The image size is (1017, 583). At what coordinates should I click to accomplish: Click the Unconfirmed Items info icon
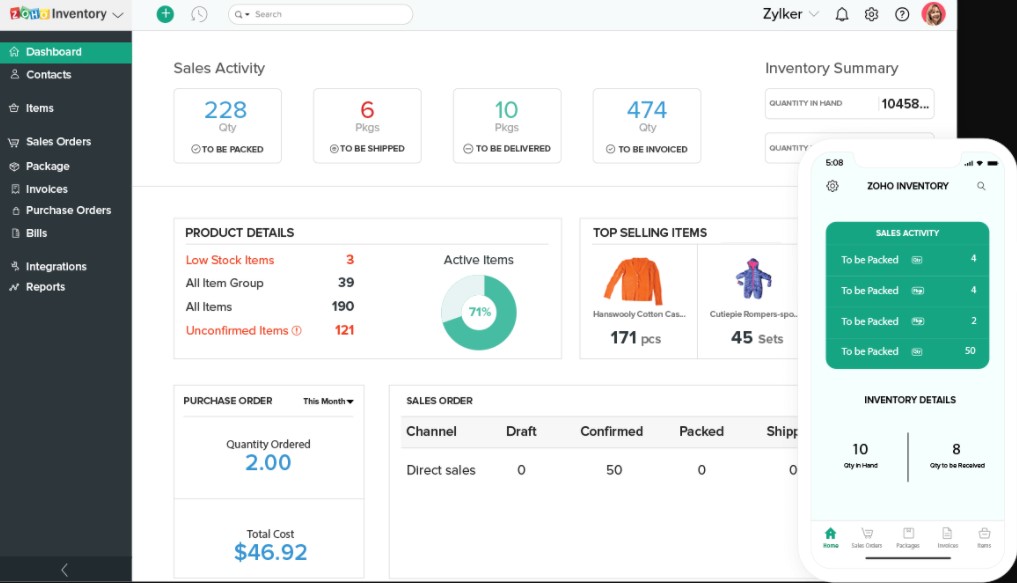tap(296, 331)
